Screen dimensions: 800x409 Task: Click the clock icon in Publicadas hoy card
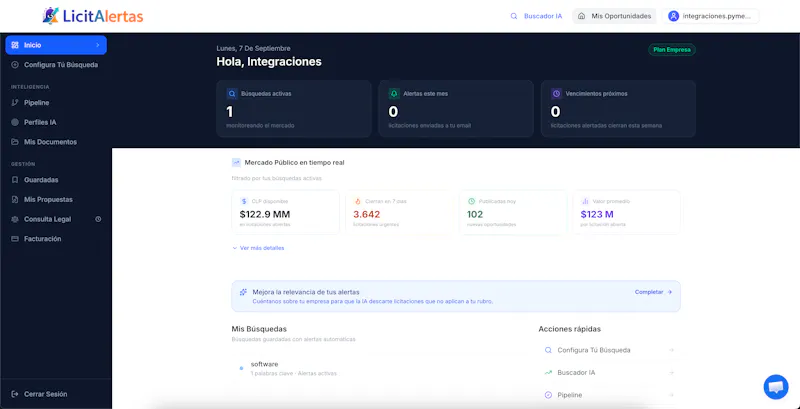(471, 201)
